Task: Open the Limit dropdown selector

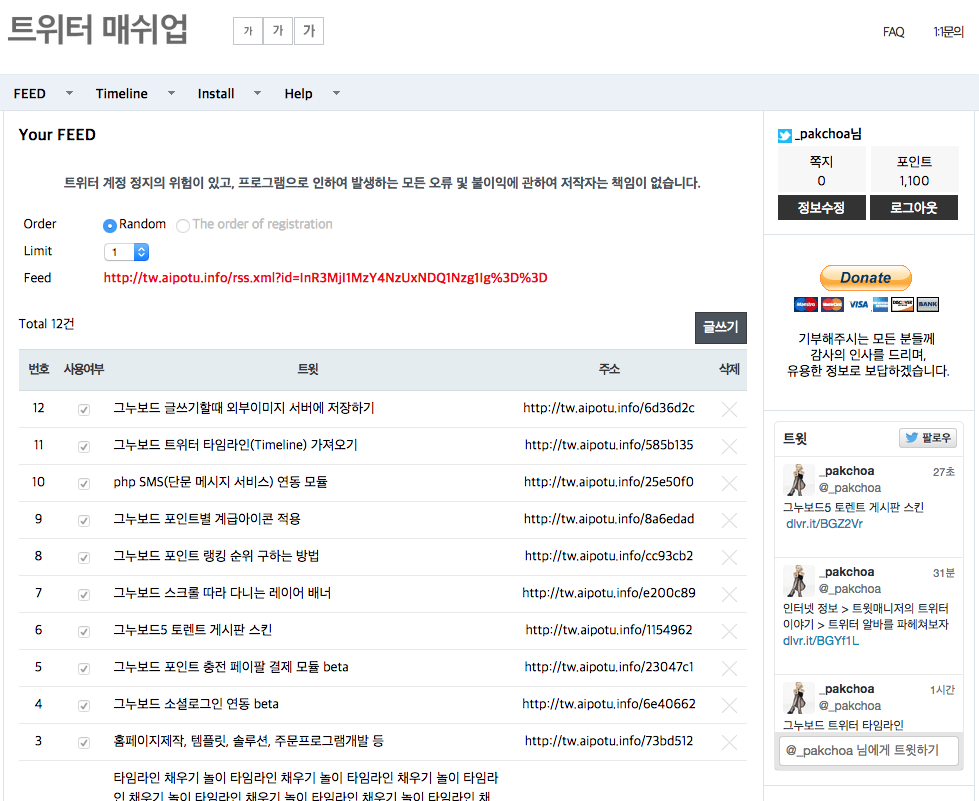Action: [127, 252]
